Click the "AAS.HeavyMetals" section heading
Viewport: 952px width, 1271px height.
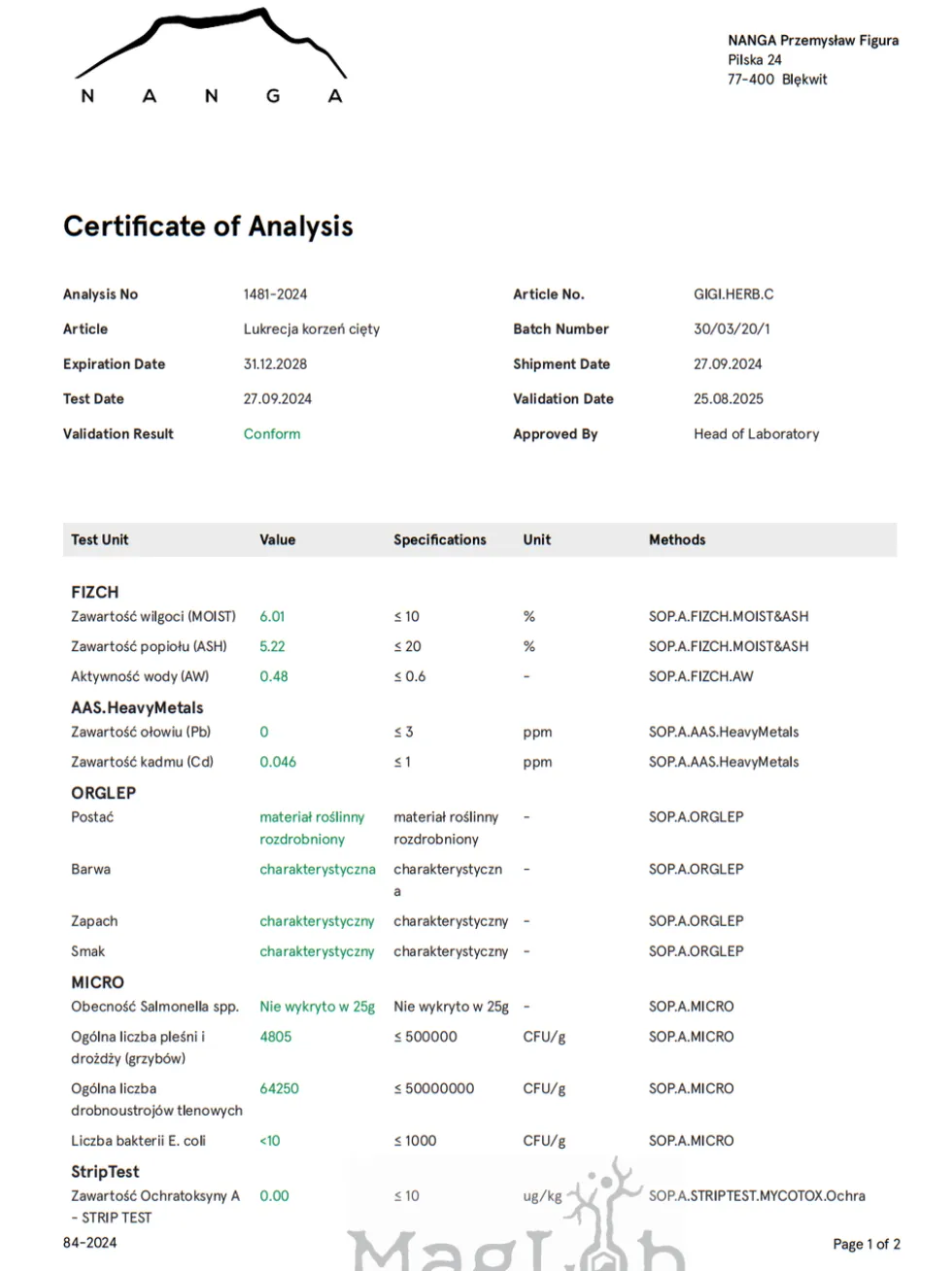pos(137,708)
